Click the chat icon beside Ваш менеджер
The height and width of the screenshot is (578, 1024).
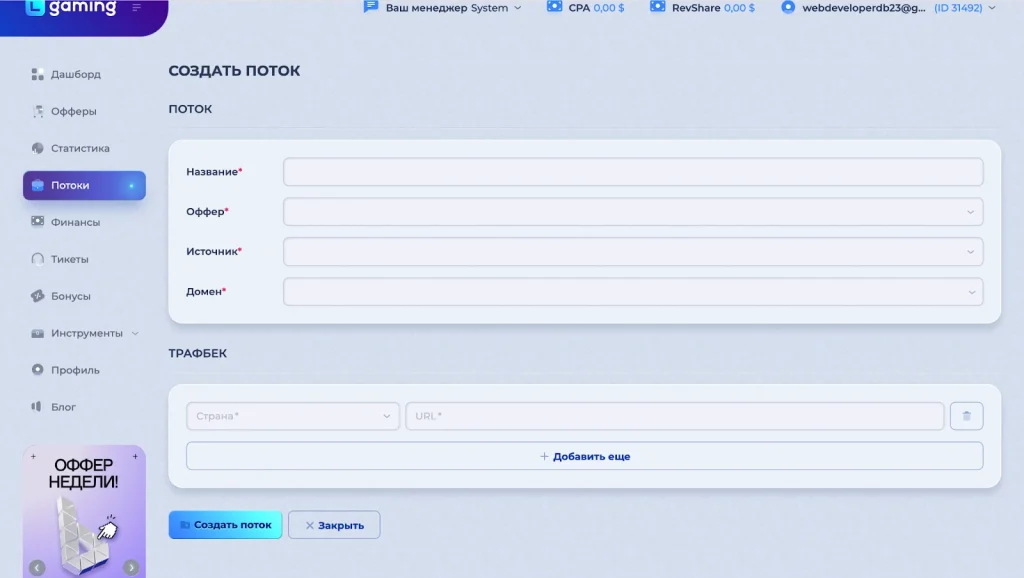371,7
